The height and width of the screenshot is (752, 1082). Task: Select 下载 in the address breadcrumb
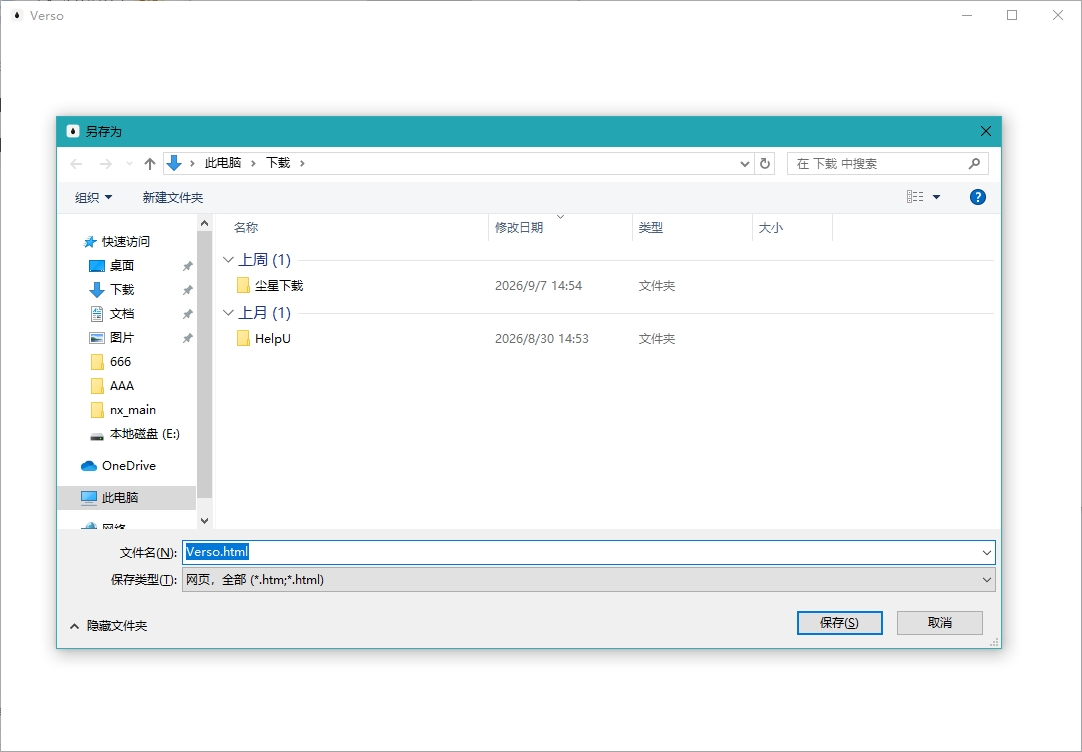(278, 163)
